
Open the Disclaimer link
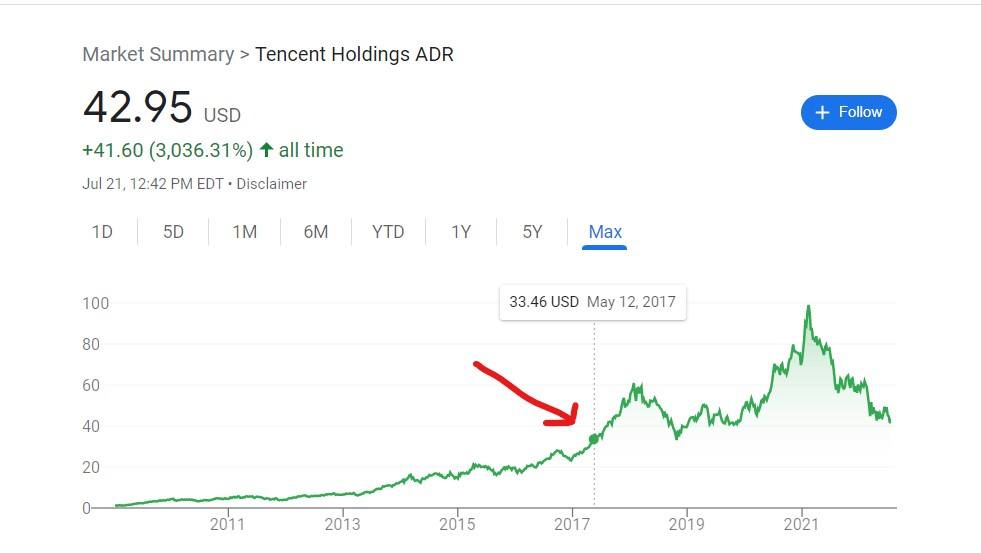pyautogui.click(x=272, y=184)
